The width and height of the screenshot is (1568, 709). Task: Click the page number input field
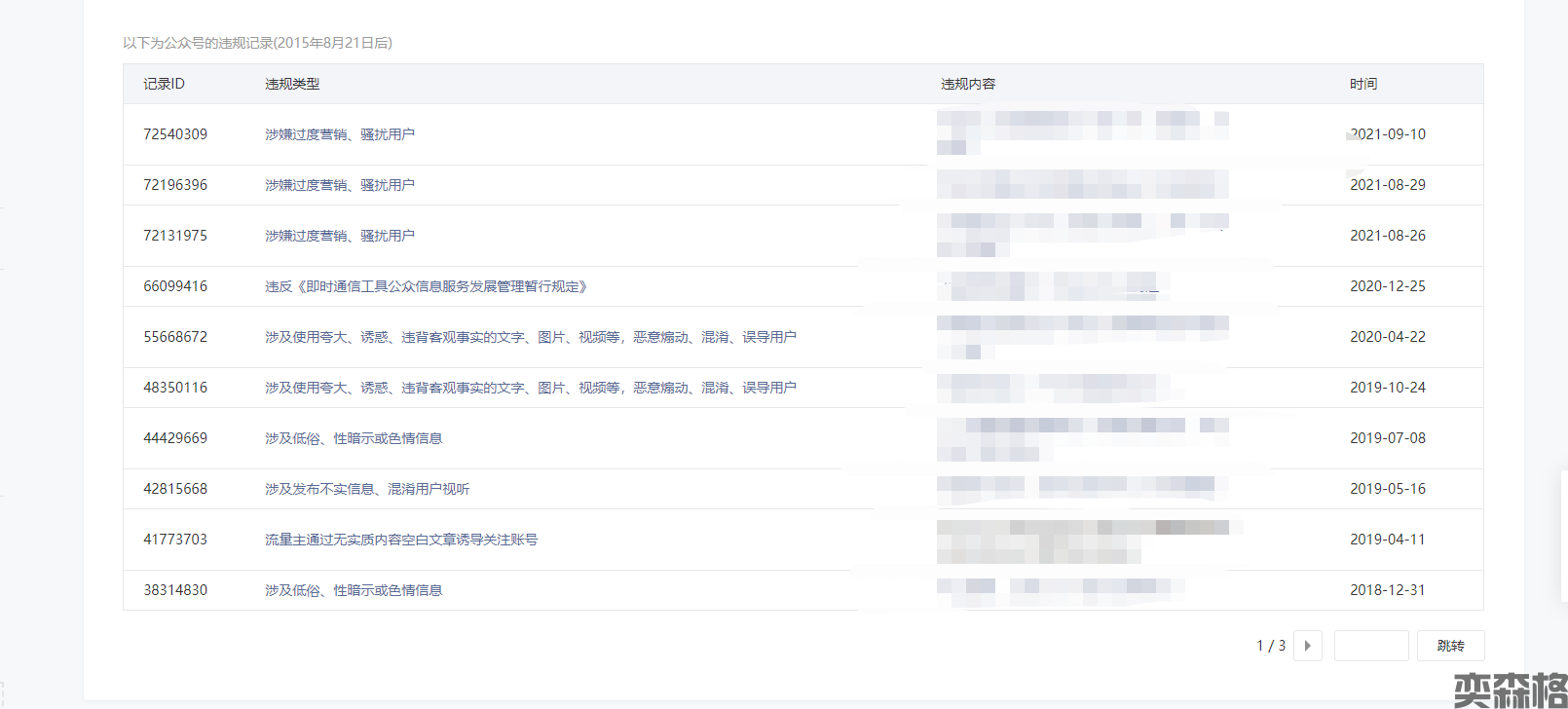[1370, 646]
